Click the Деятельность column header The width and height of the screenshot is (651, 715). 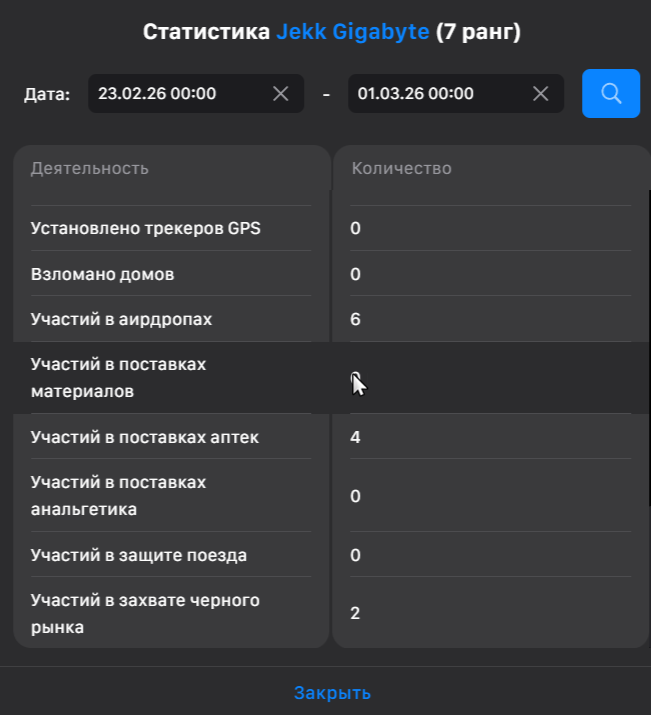click(90, 168)
